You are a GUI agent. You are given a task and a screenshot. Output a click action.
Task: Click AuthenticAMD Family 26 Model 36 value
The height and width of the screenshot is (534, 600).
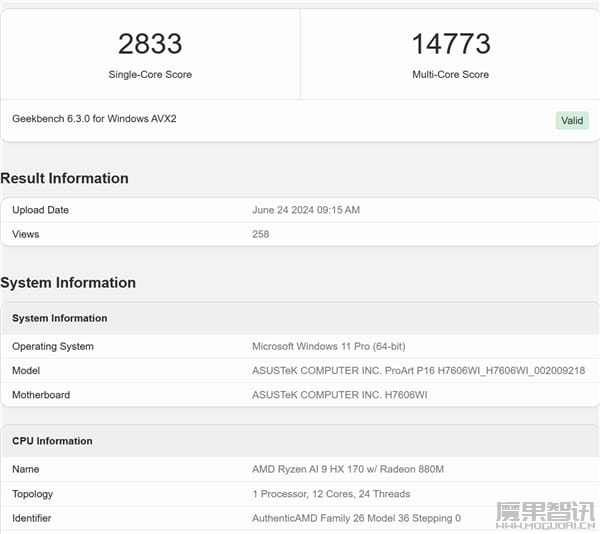pyautogui.click(x=356, y=518)
